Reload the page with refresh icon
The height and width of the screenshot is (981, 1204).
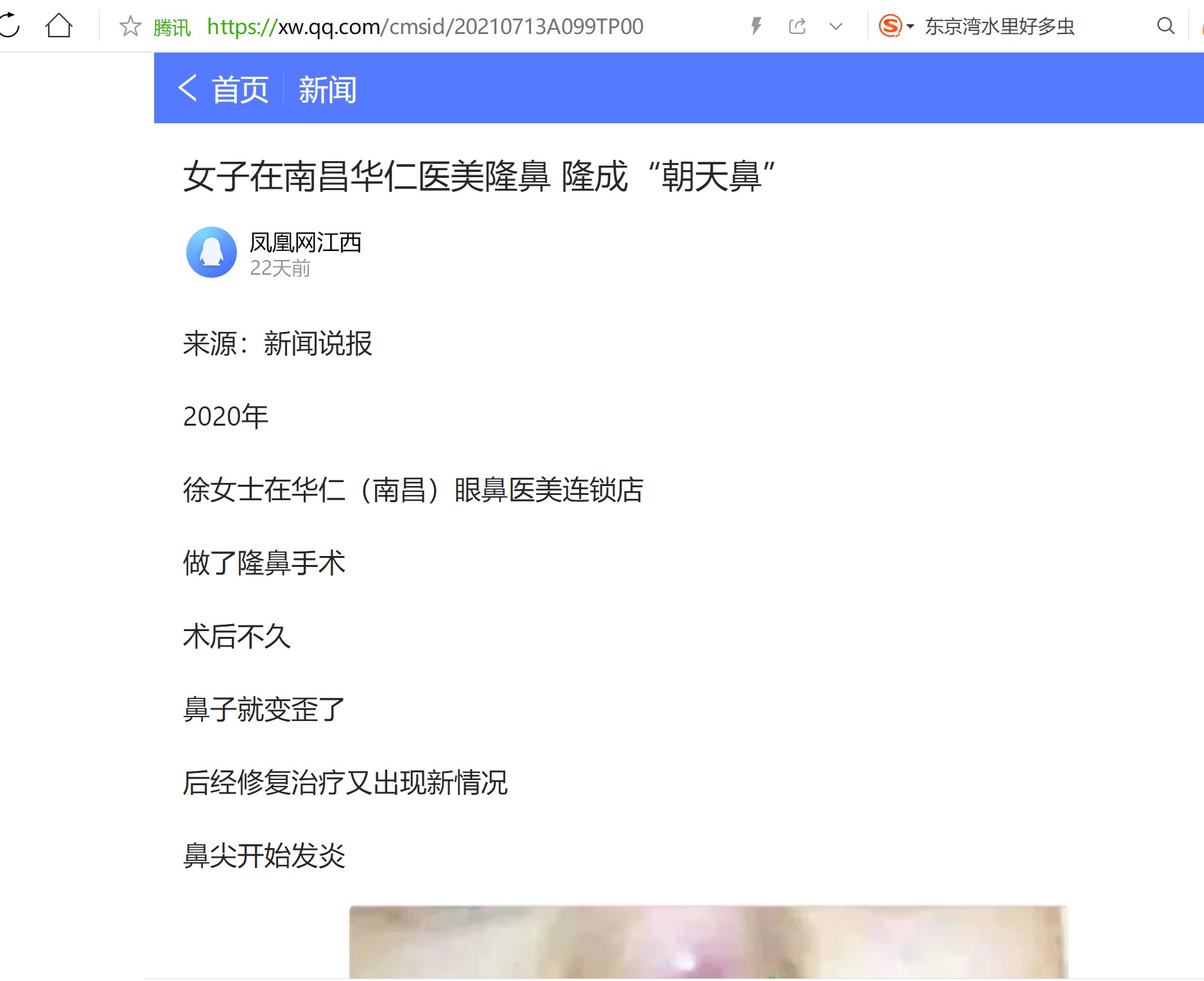point(9,26)
